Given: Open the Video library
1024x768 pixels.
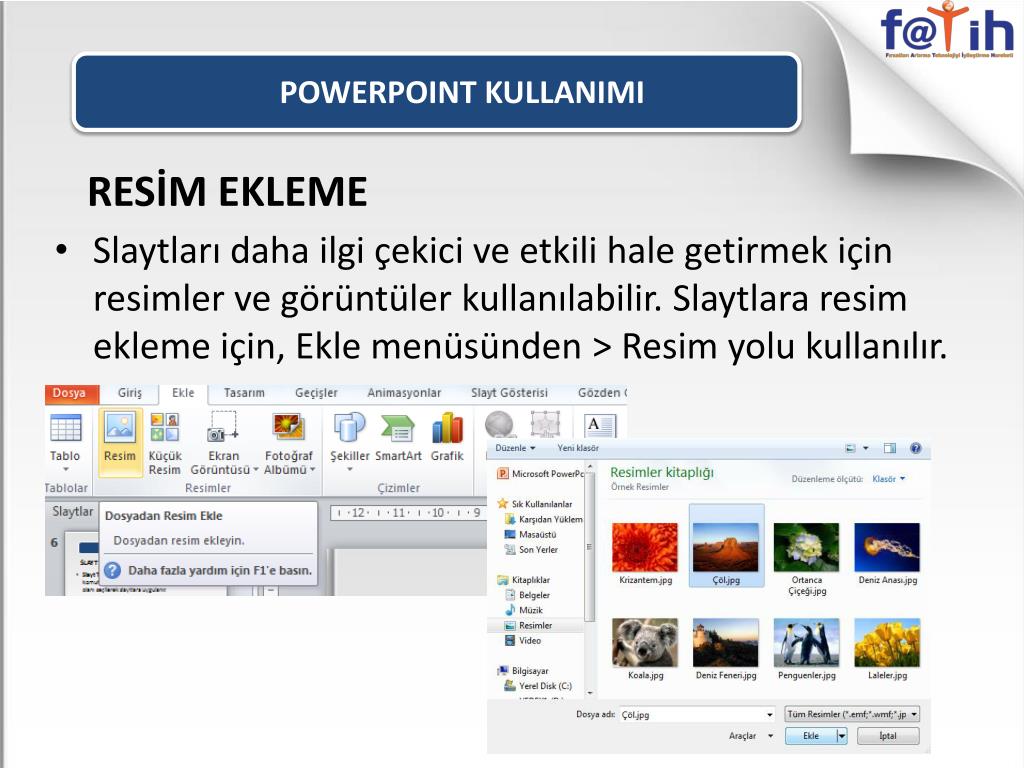Looking at the screenshot, I should tap(523, 641).
